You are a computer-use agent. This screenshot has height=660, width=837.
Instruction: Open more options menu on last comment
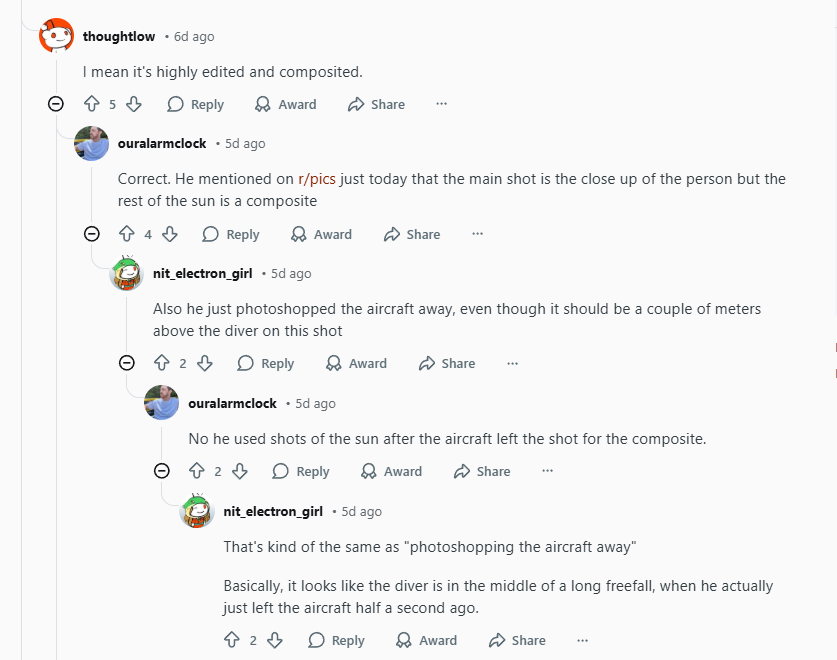pos(582,640)
